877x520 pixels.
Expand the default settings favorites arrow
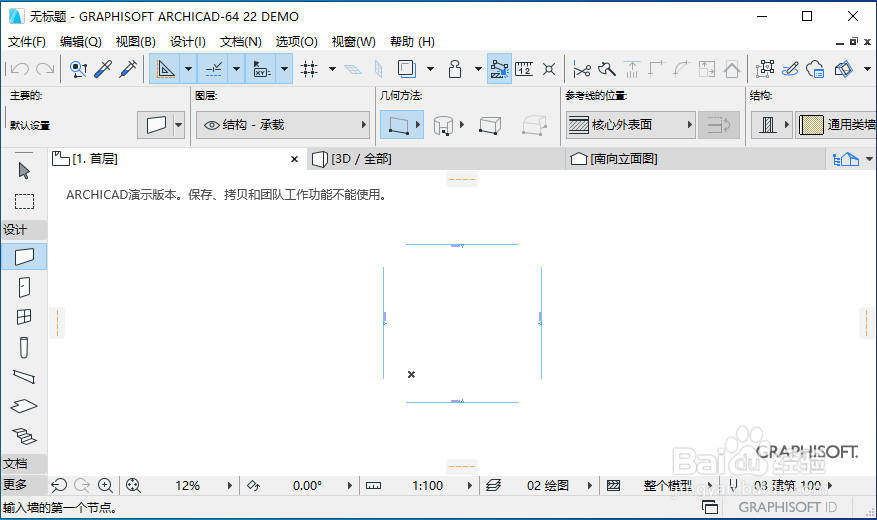(179, 125)
